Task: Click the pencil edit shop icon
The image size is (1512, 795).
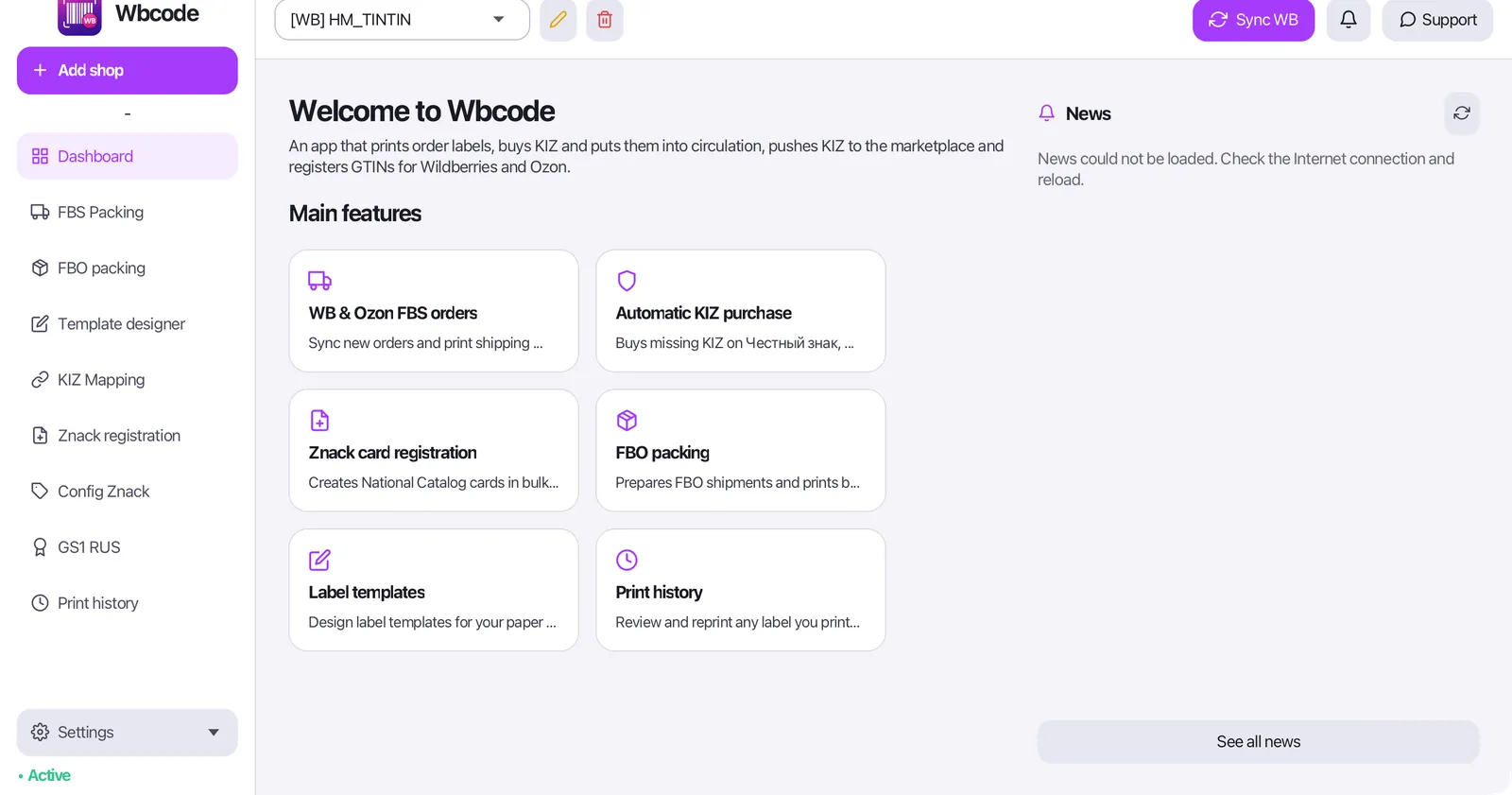Action: 558,20
